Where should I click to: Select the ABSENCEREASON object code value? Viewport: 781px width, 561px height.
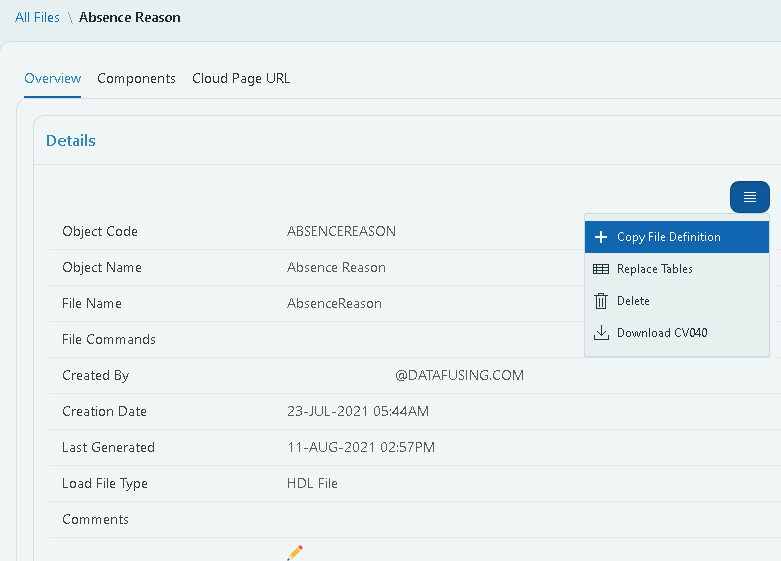(342, 232)
